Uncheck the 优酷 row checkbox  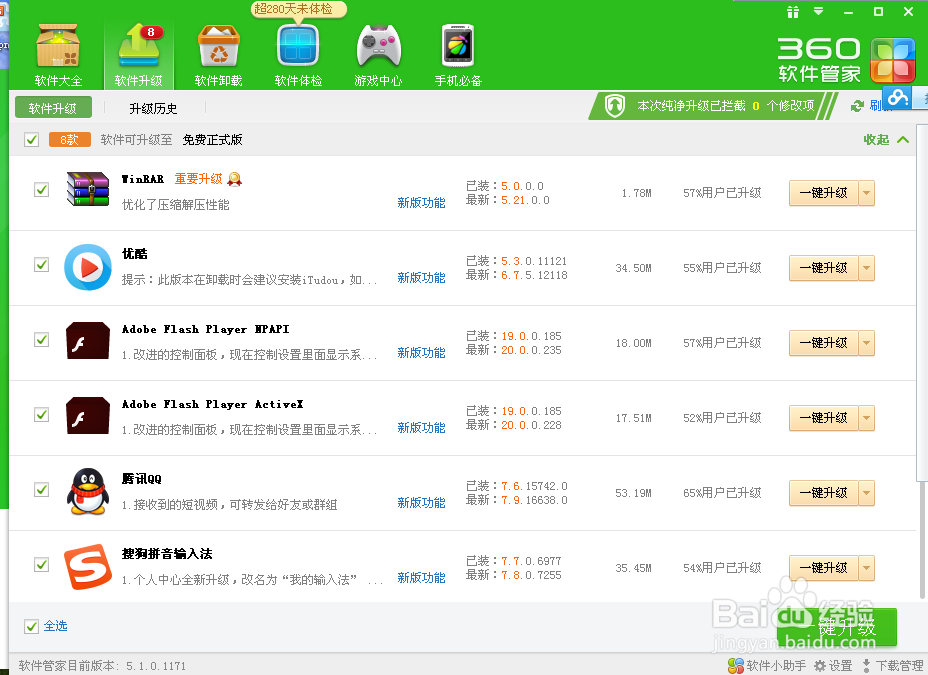tap(41, 264)
